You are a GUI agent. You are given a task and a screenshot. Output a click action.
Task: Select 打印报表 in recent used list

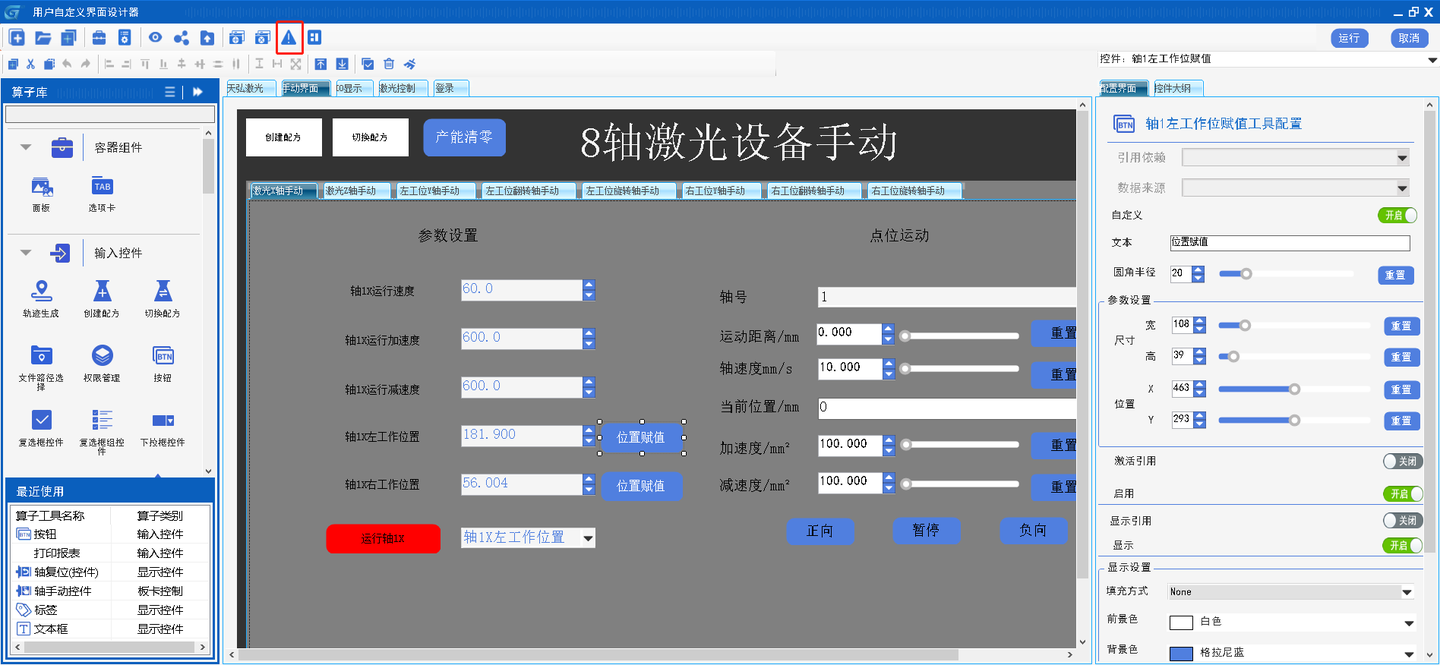pos(57,553)
